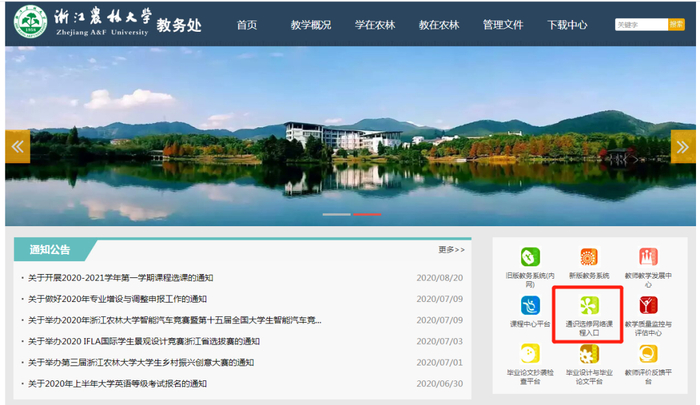Click the date 2020/07/03

[440, 342]
